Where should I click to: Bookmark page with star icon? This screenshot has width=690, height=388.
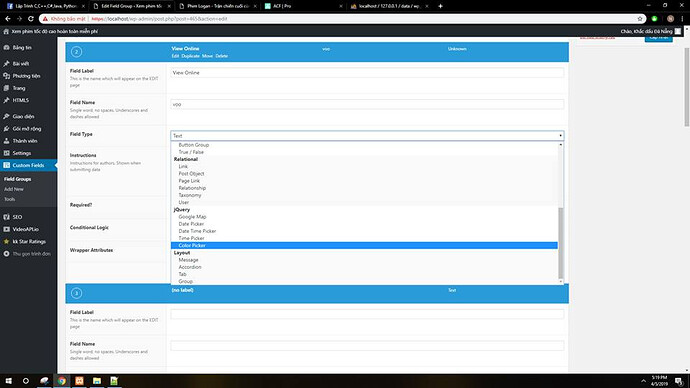click(640, 19)
